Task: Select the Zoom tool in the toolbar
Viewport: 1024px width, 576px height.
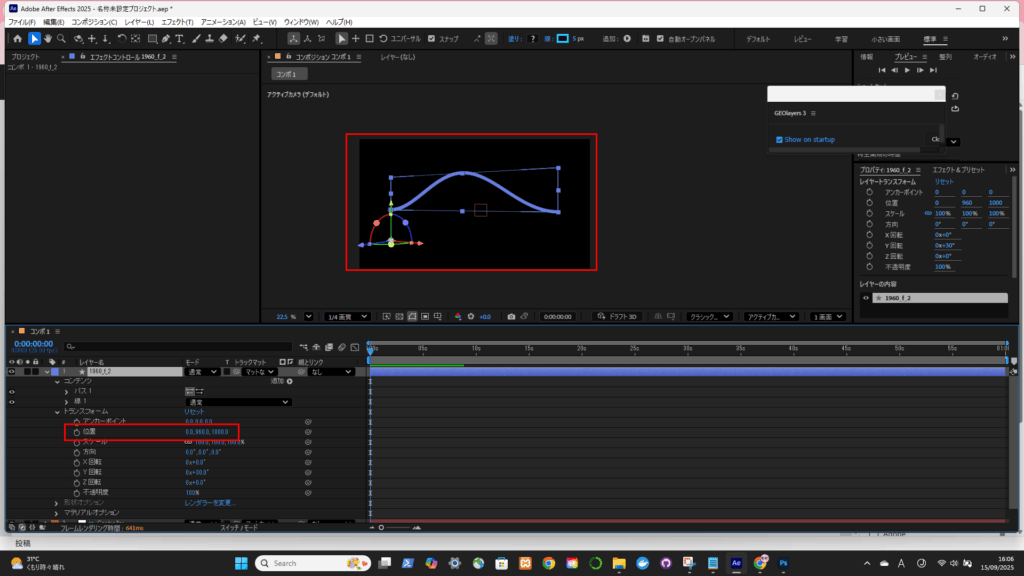Action: 62,38
